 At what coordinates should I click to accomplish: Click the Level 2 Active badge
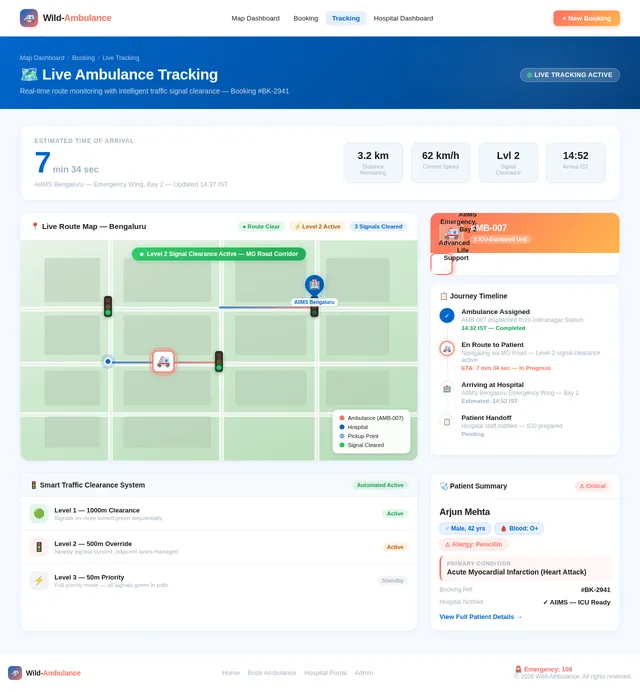tap(317, 226)
